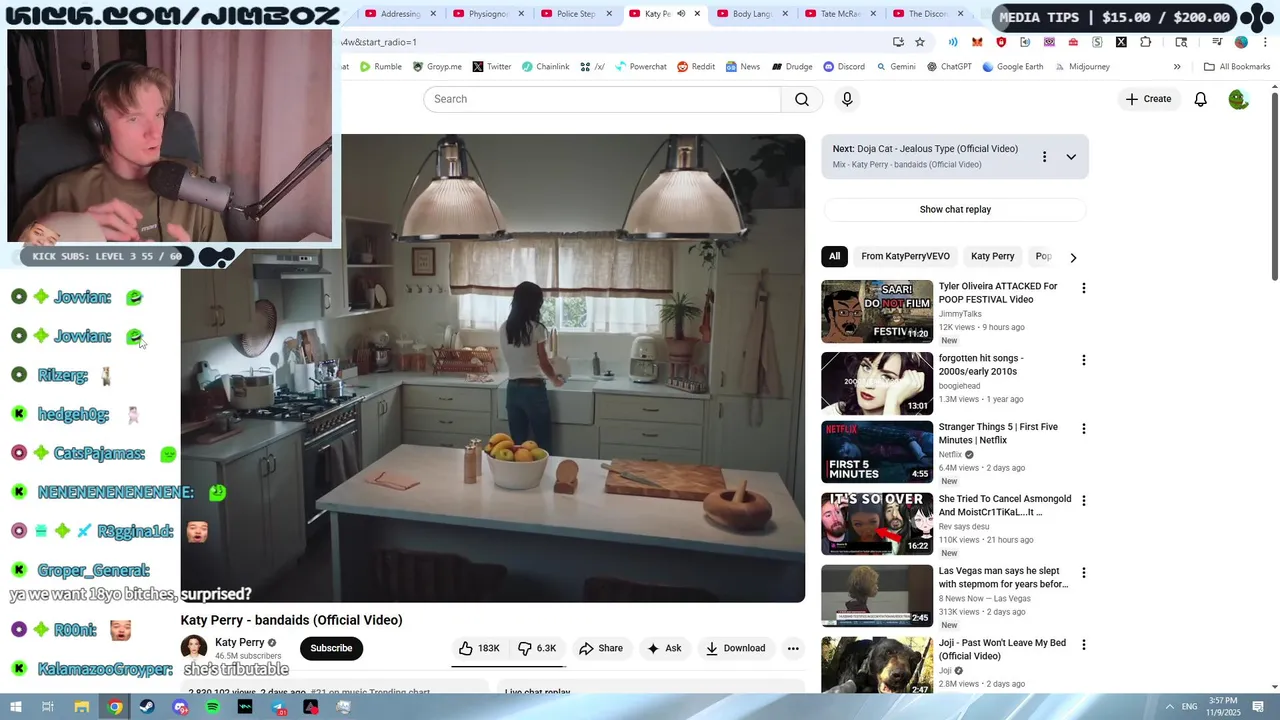This screenshot has height=720, width=1280.
Task: Switch to the Addressing tab
Action: pyautogui.click(x=399, y=14)
